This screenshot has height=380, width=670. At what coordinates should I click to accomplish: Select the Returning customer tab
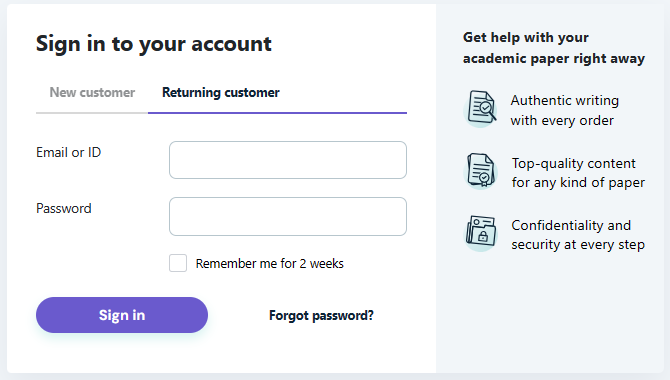click(220, 92)
